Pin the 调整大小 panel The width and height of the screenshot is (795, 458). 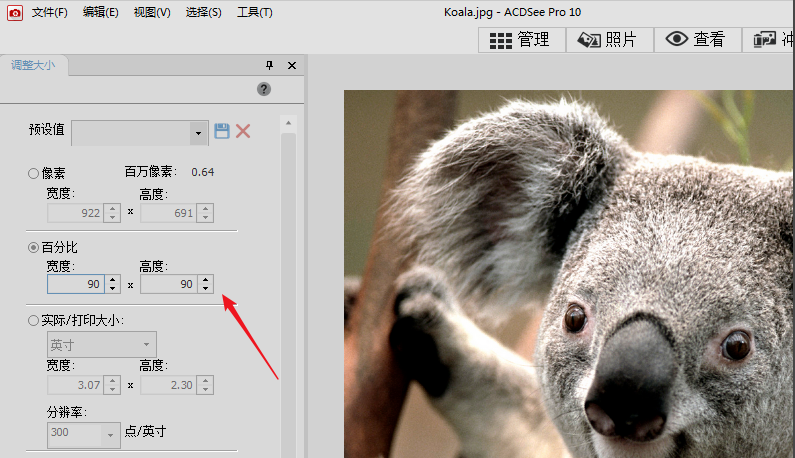[269, 65]
